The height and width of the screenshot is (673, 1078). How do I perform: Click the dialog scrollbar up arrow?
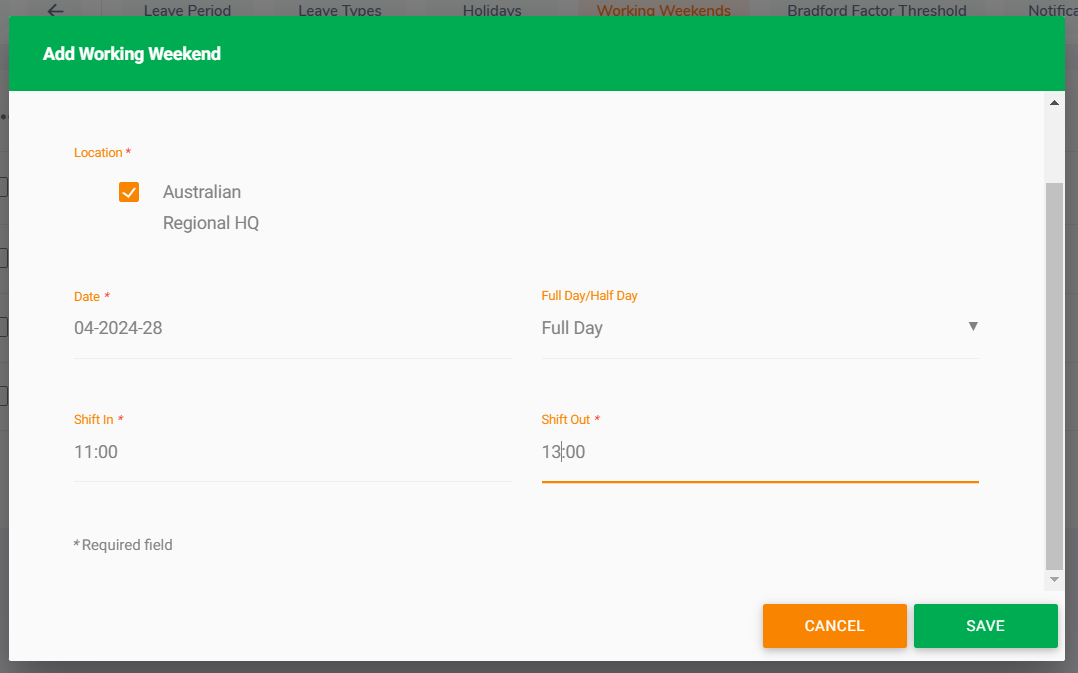[1054, 103]
